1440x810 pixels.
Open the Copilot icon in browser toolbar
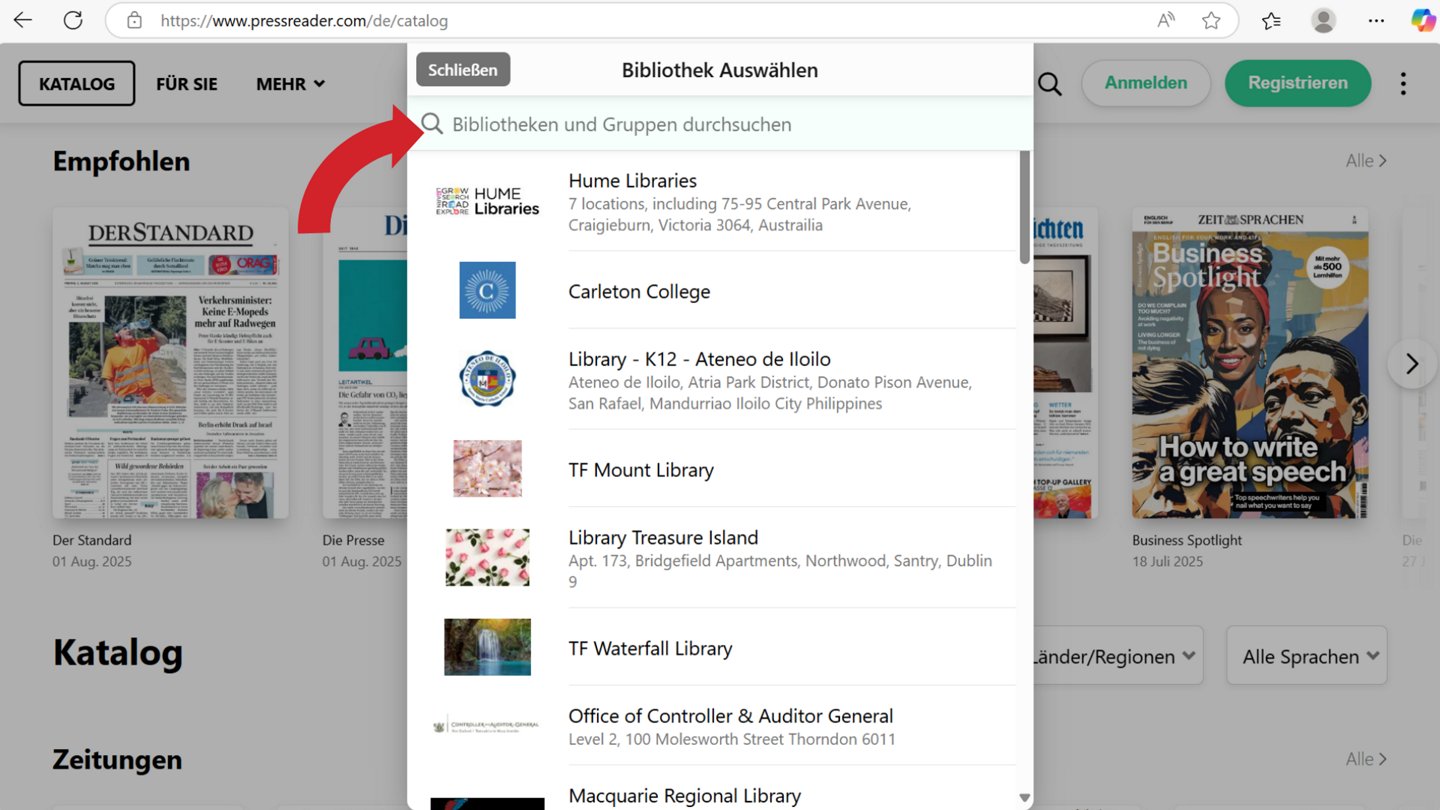1422,20
